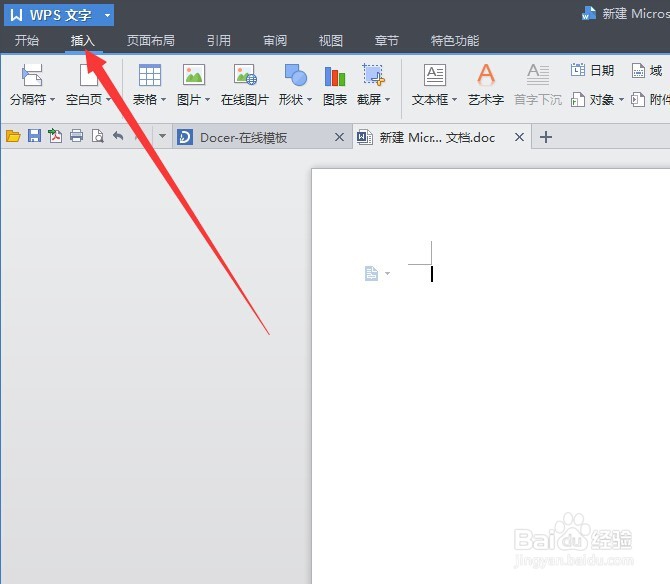This screenshot has height=584, width=670.
Task: Save the document with the floppy icon
Action: pos(34,137)
